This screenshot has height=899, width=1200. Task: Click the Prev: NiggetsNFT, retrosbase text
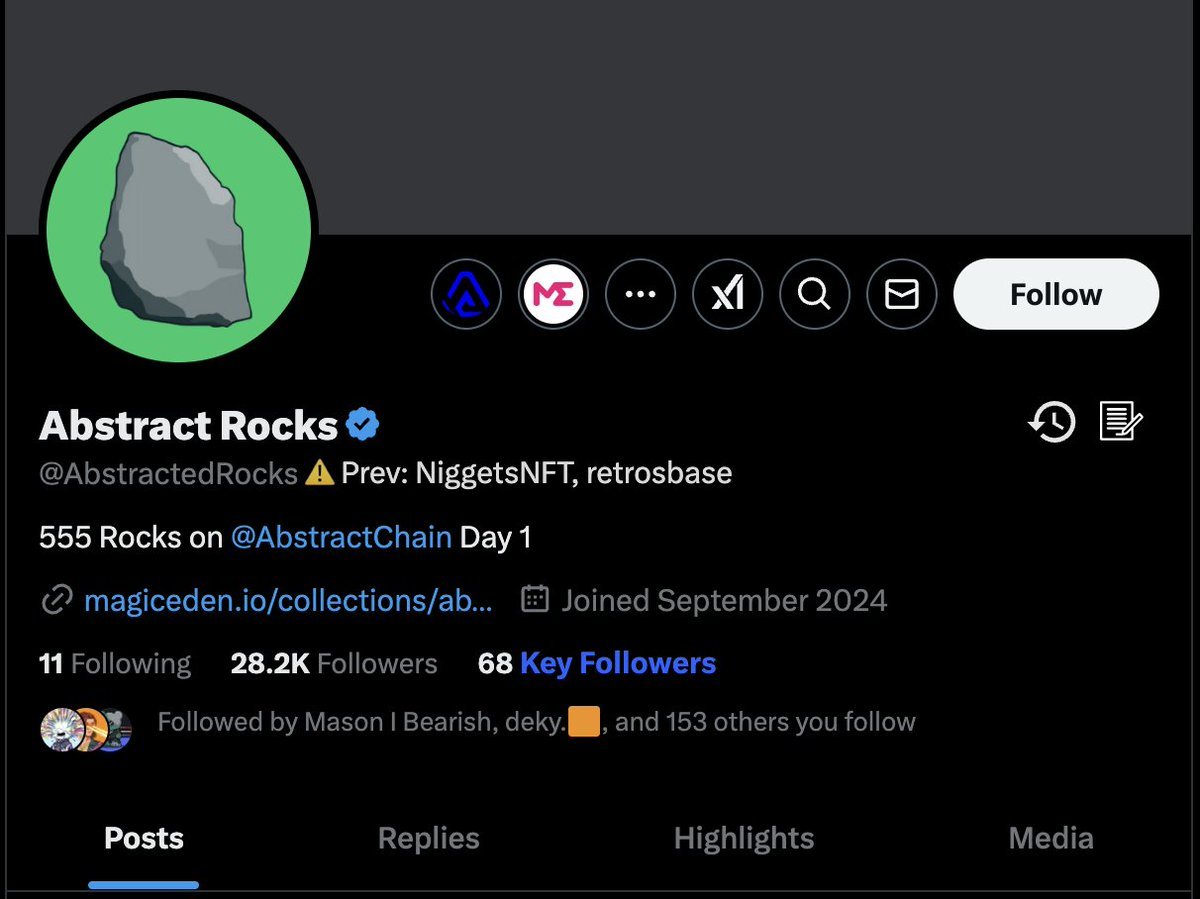536,473
